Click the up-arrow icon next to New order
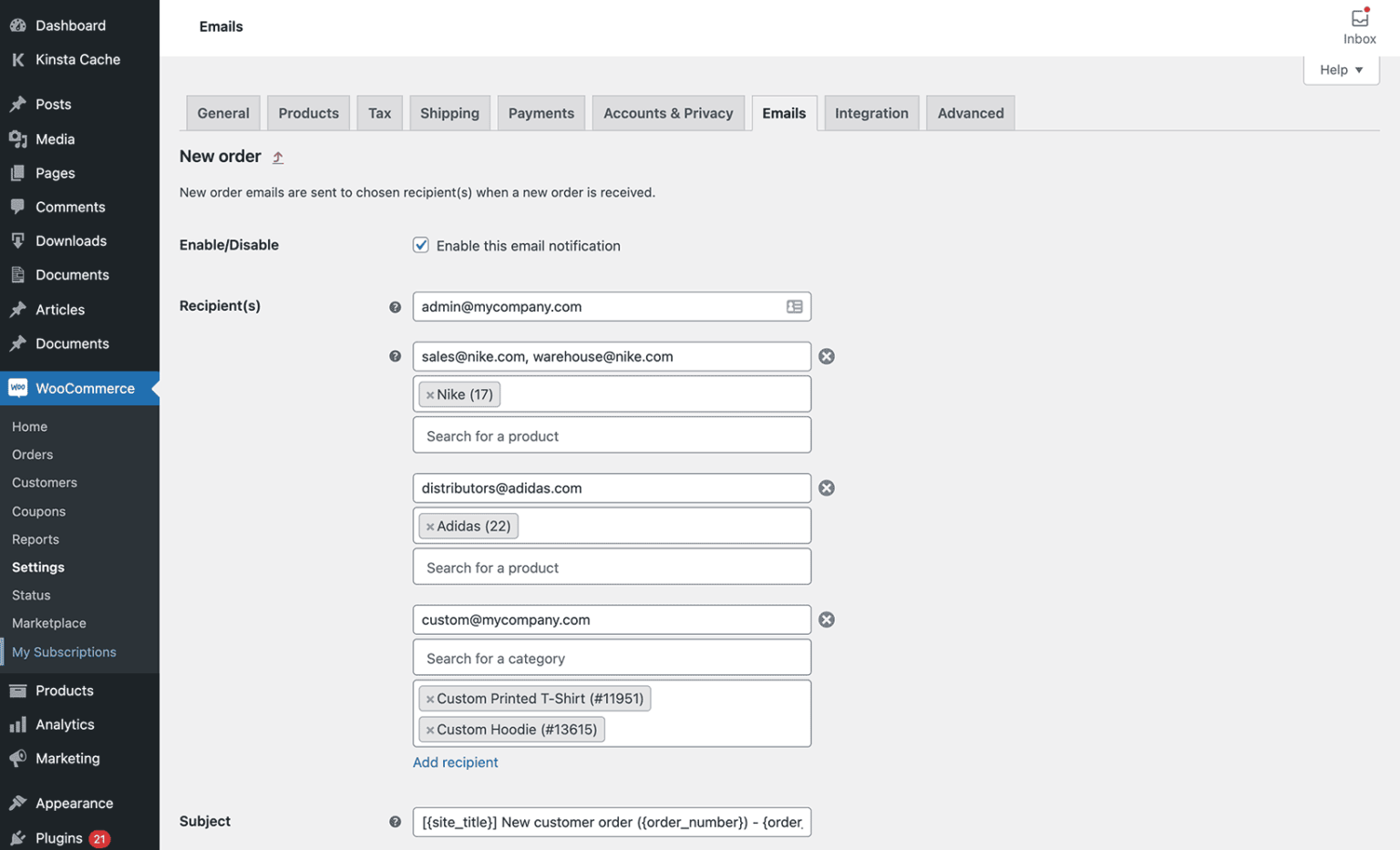 point(277,157)
